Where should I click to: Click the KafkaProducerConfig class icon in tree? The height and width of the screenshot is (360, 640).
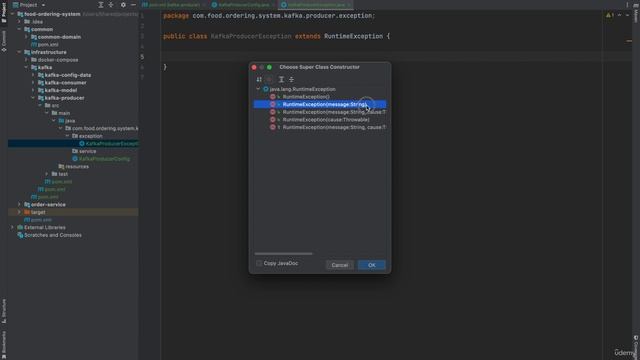tap(75, 159)
